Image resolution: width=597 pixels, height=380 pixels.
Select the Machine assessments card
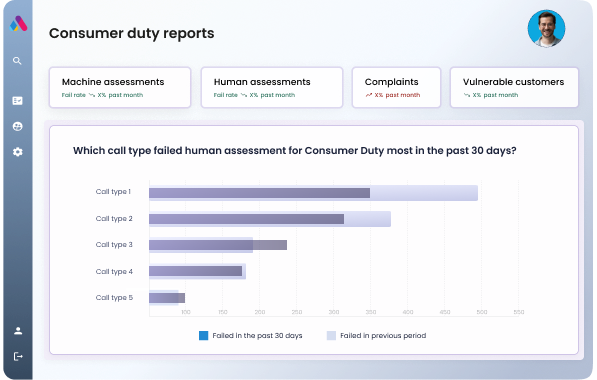[120, 88]
